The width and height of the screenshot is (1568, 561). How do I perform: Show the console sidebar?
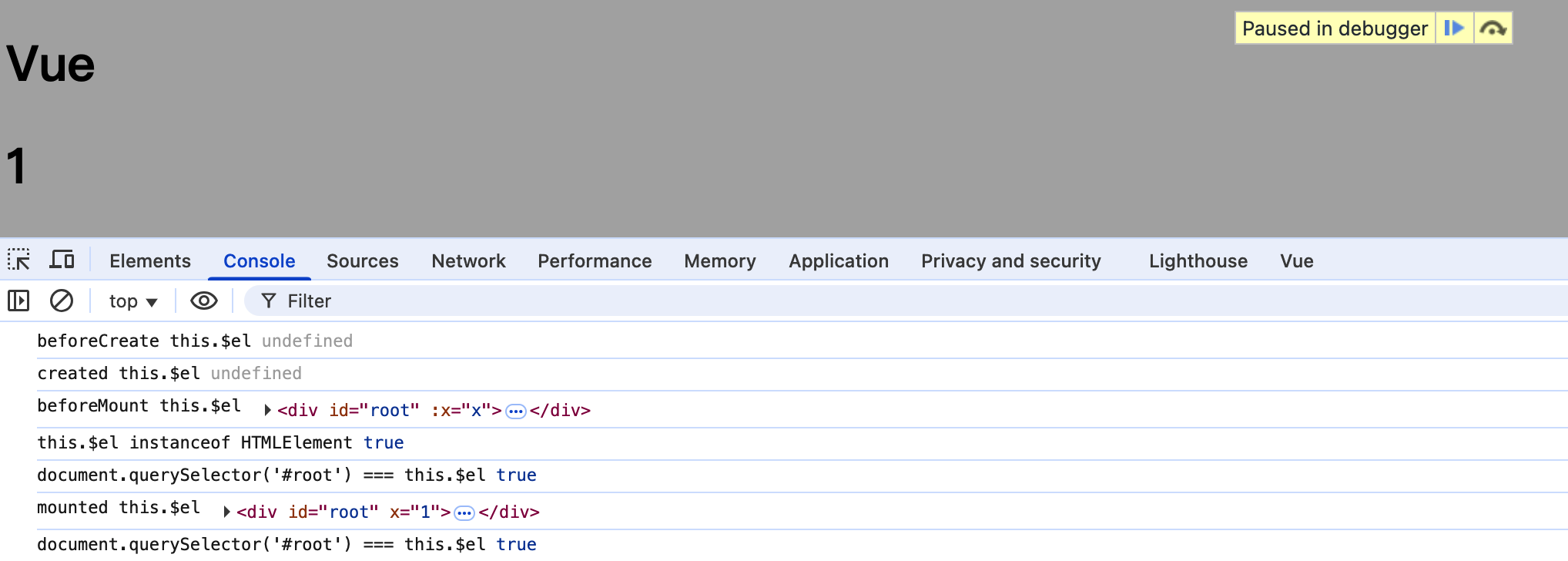pos(18,301)
